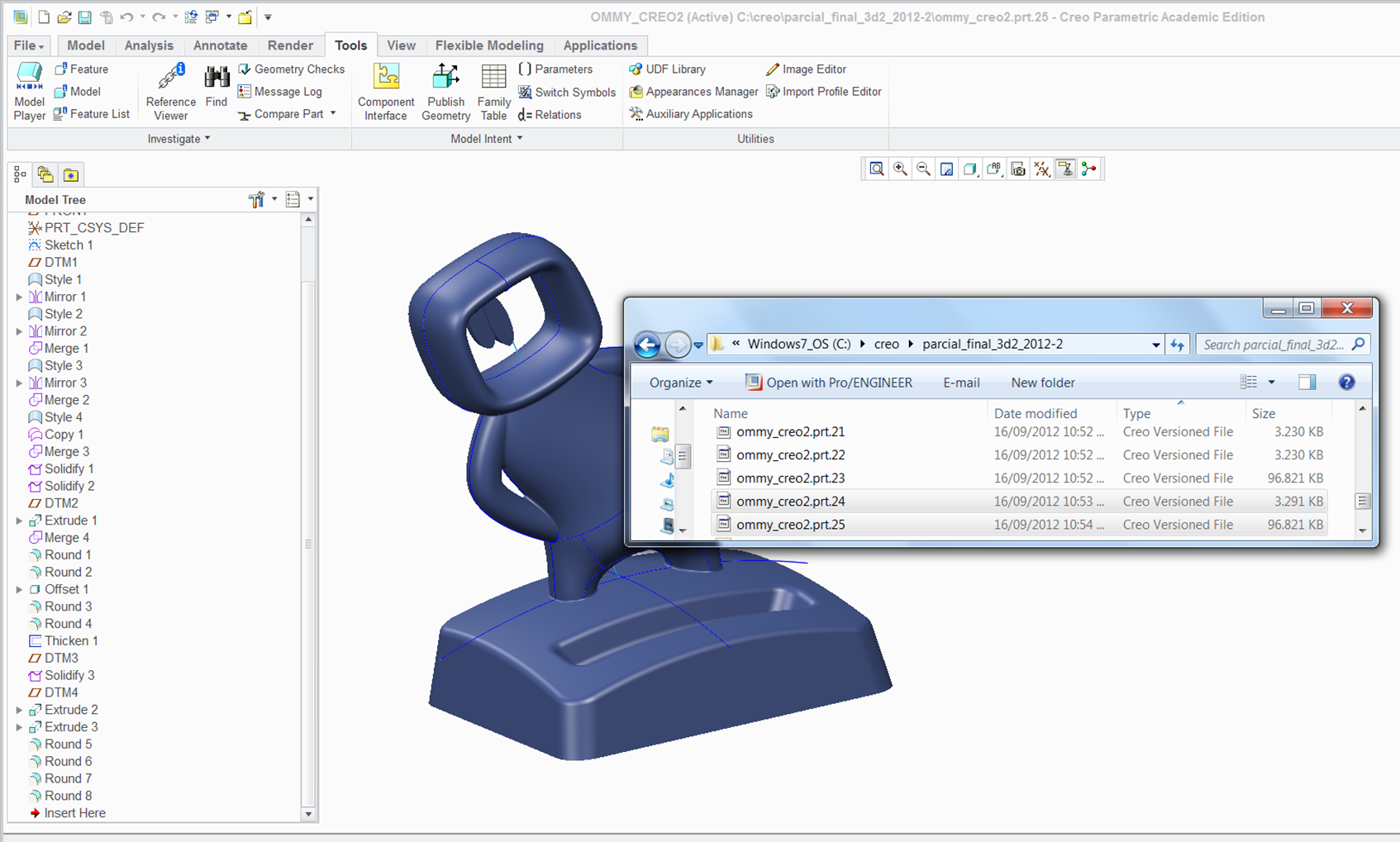Open the Reference Viewer
The width and height of the screenshot is (1400, 842).
tap(170, 92)
